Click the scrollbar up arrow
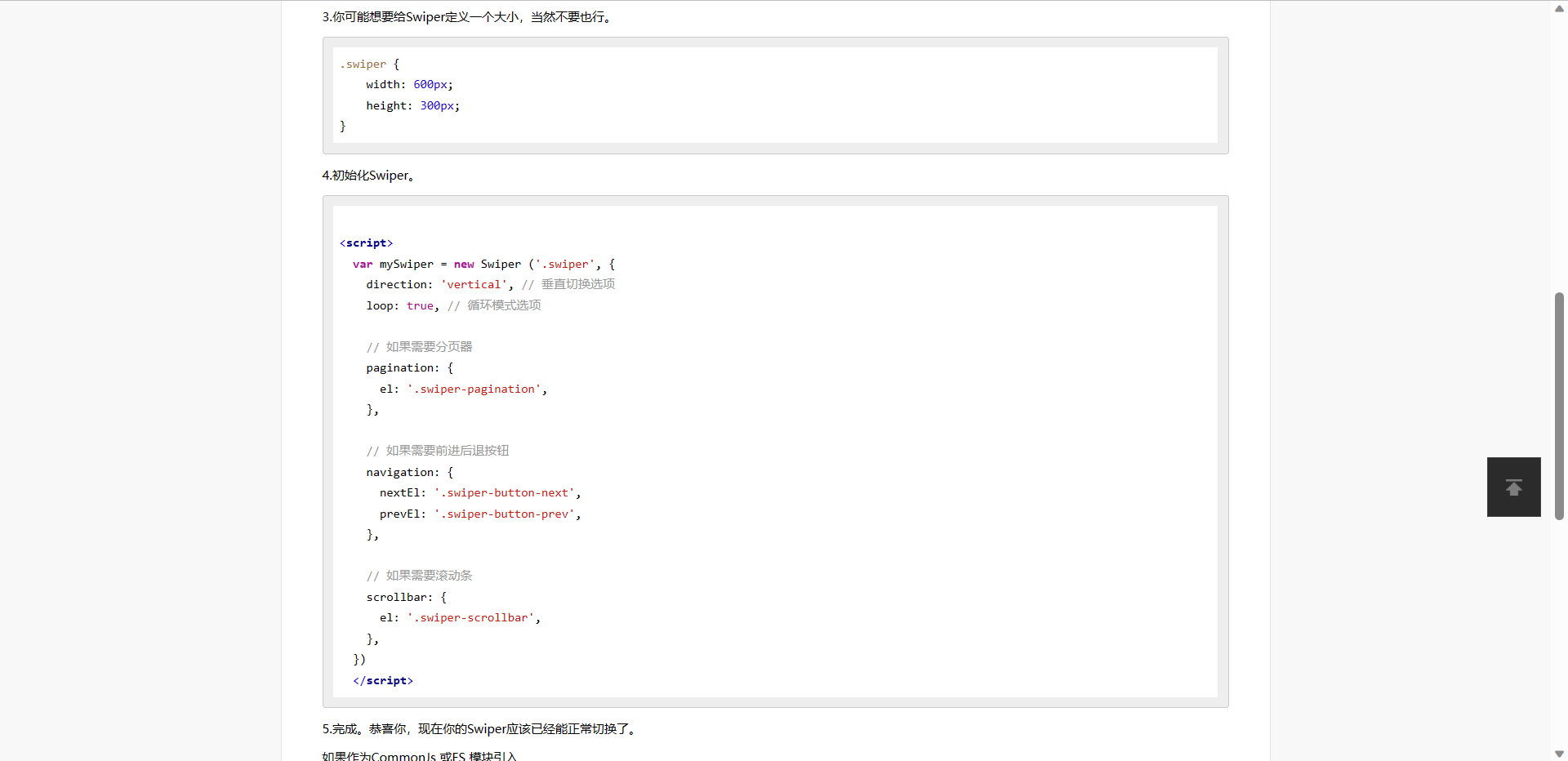This screenshot has height=761, width=1568. pyautogui.click(x=1559, y=8)
